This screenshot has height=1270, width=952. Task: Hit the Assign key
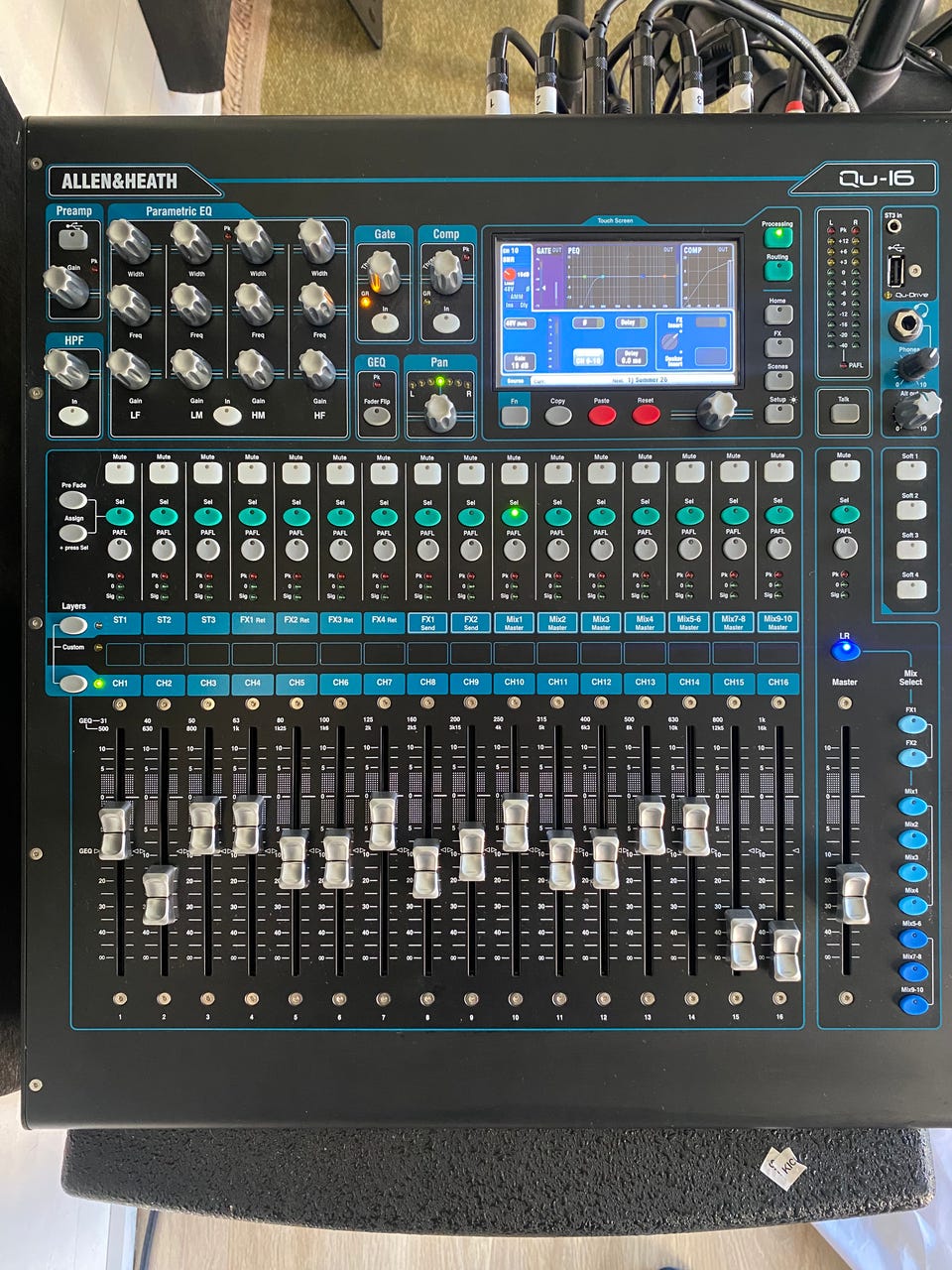[73, 534]
